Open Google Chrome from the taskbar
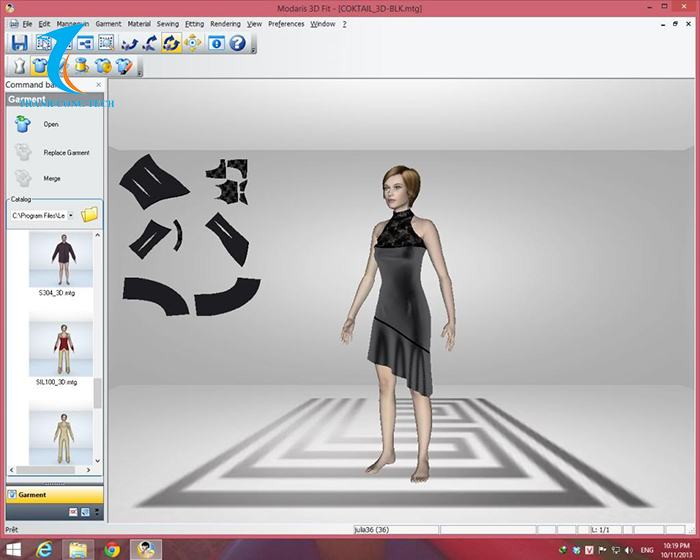Image resolution: width=700 pixels, height=560 pixels. 112,548
